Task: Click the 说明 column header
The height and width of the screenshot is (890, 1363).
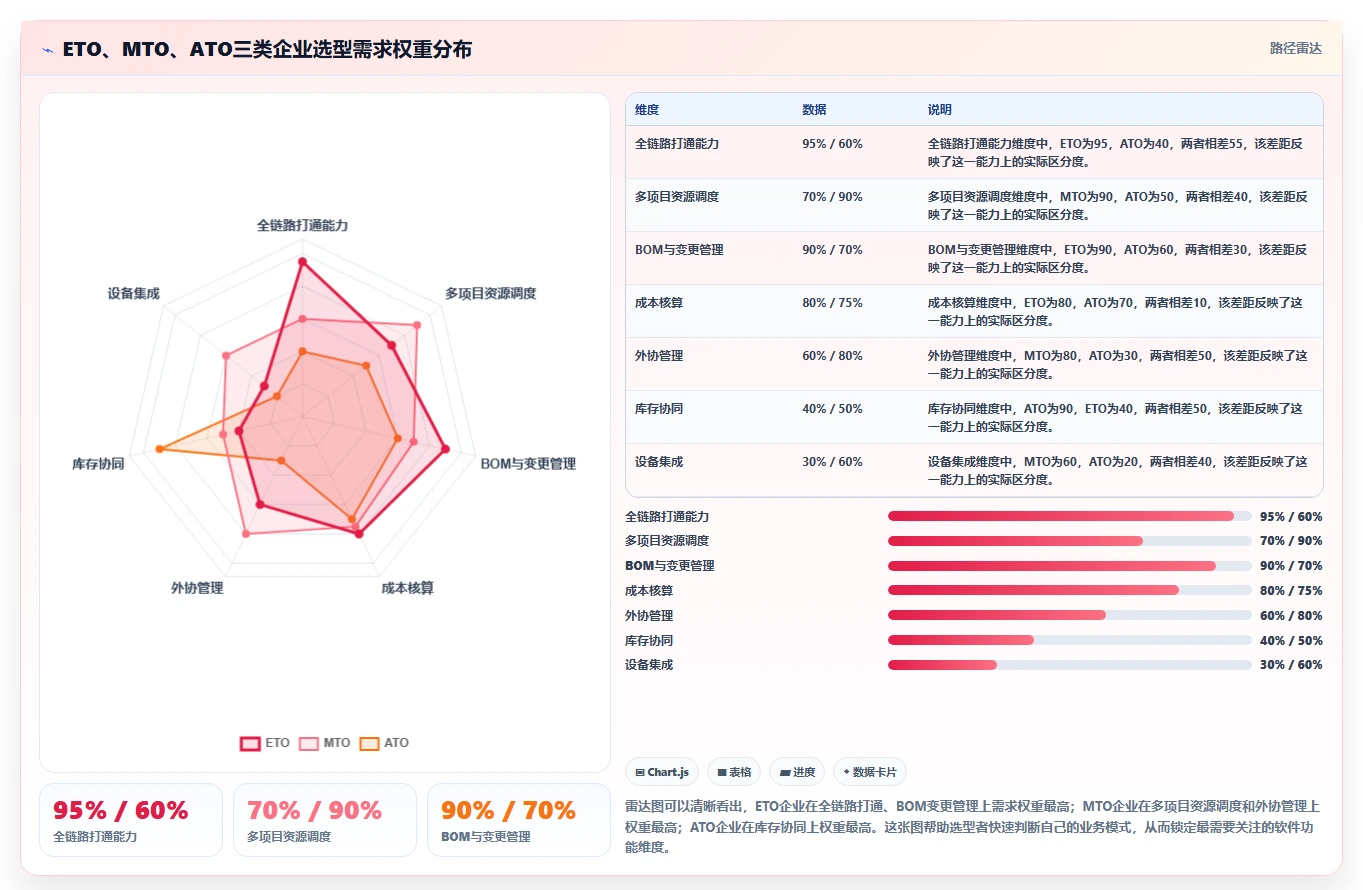Action: [940, 110]
